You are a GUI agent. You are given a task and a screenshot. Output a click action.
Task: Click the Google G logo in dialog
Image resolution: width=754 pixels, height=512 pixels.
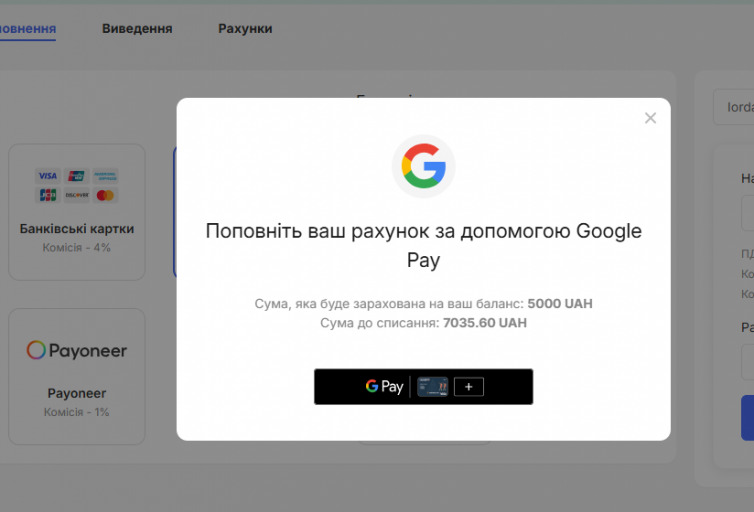pyautogui.click(x=423, y=166)
